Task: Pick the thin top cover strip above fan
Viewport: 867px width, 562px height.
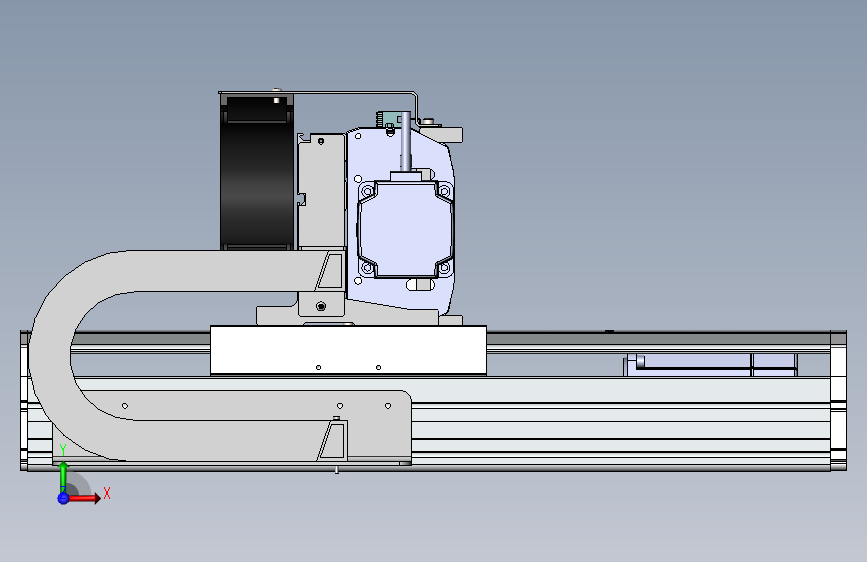Action: click(x=318, y=92)
